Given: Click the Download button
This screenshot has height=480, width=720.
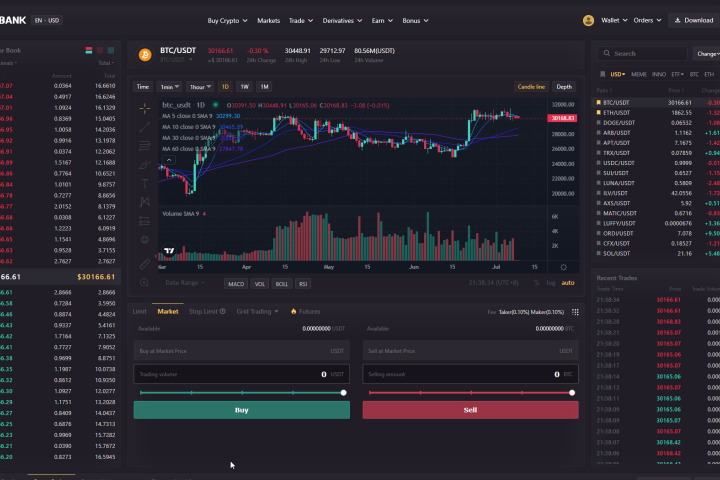Looking at the screenshot, I should [693, 20].
